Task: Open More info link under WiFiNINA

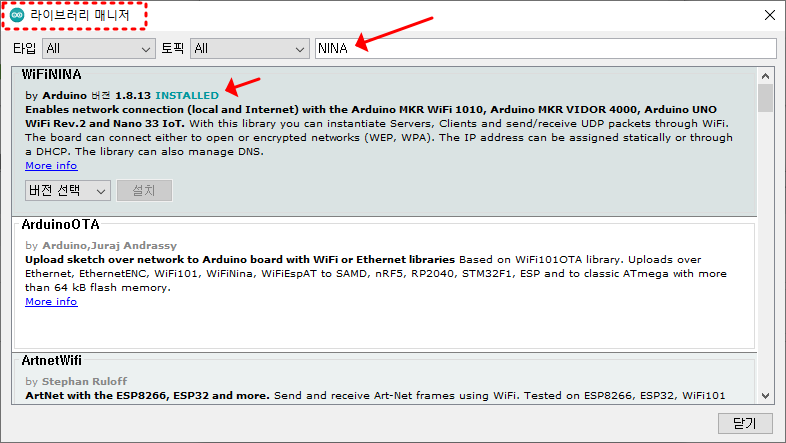Action: (51, 165)
